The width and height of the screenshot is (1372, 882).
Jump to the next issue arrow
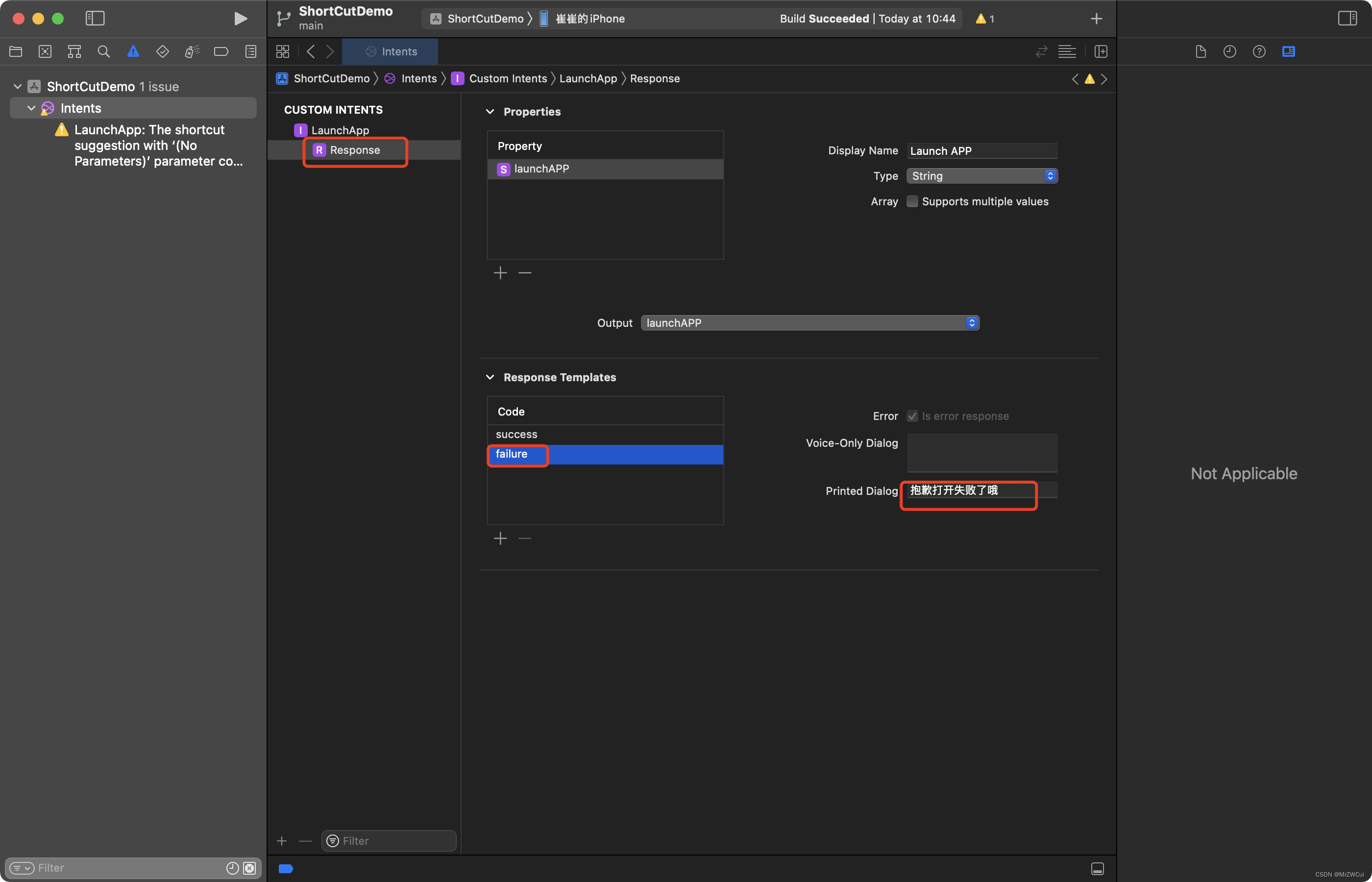[1104, 79]
